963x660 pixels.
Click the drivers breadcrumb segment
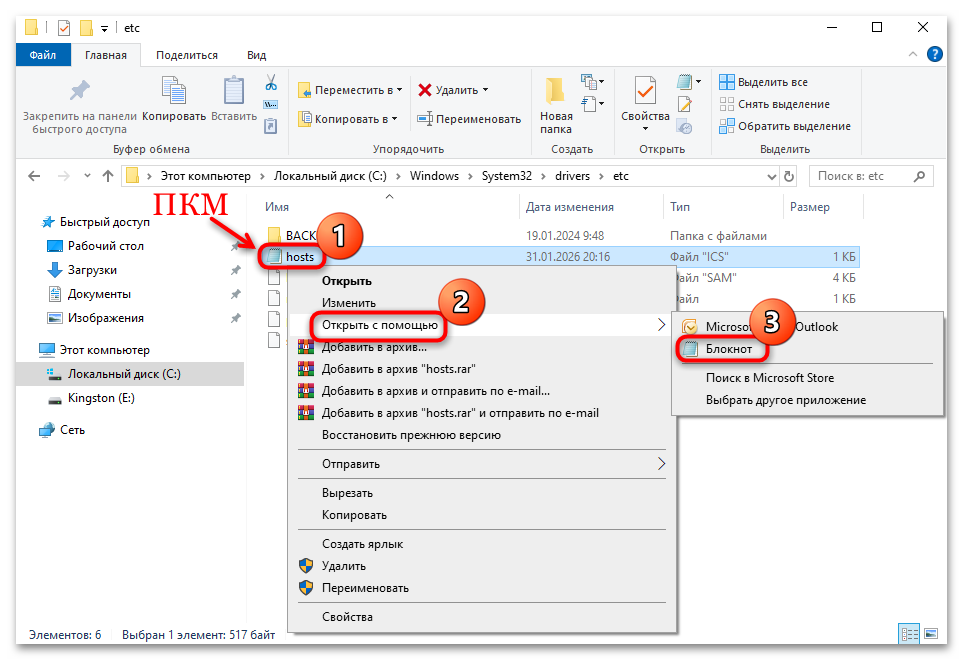[x=572, y=176]
